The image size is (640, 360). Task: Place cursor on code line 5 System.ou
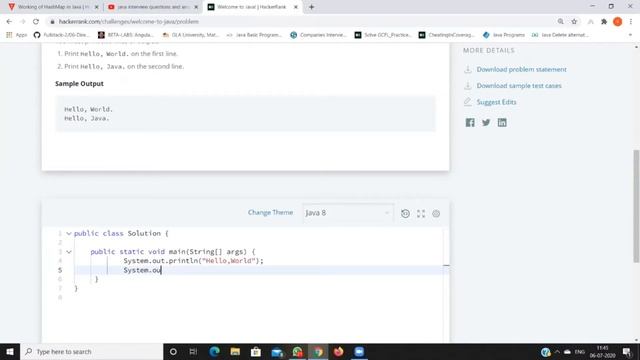(142, 270)
